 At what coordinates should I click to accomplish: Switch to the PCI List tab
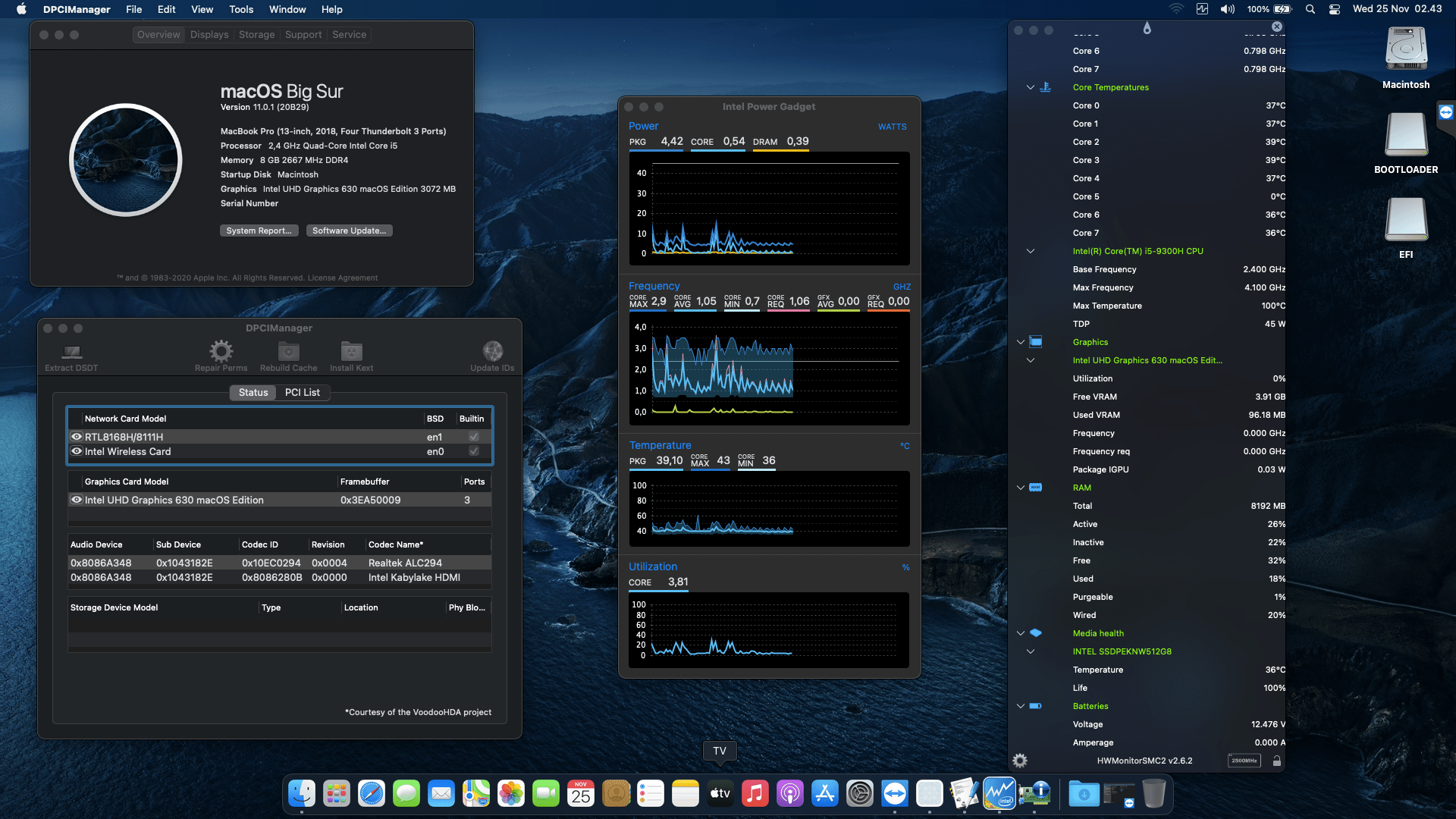point(302,392)
